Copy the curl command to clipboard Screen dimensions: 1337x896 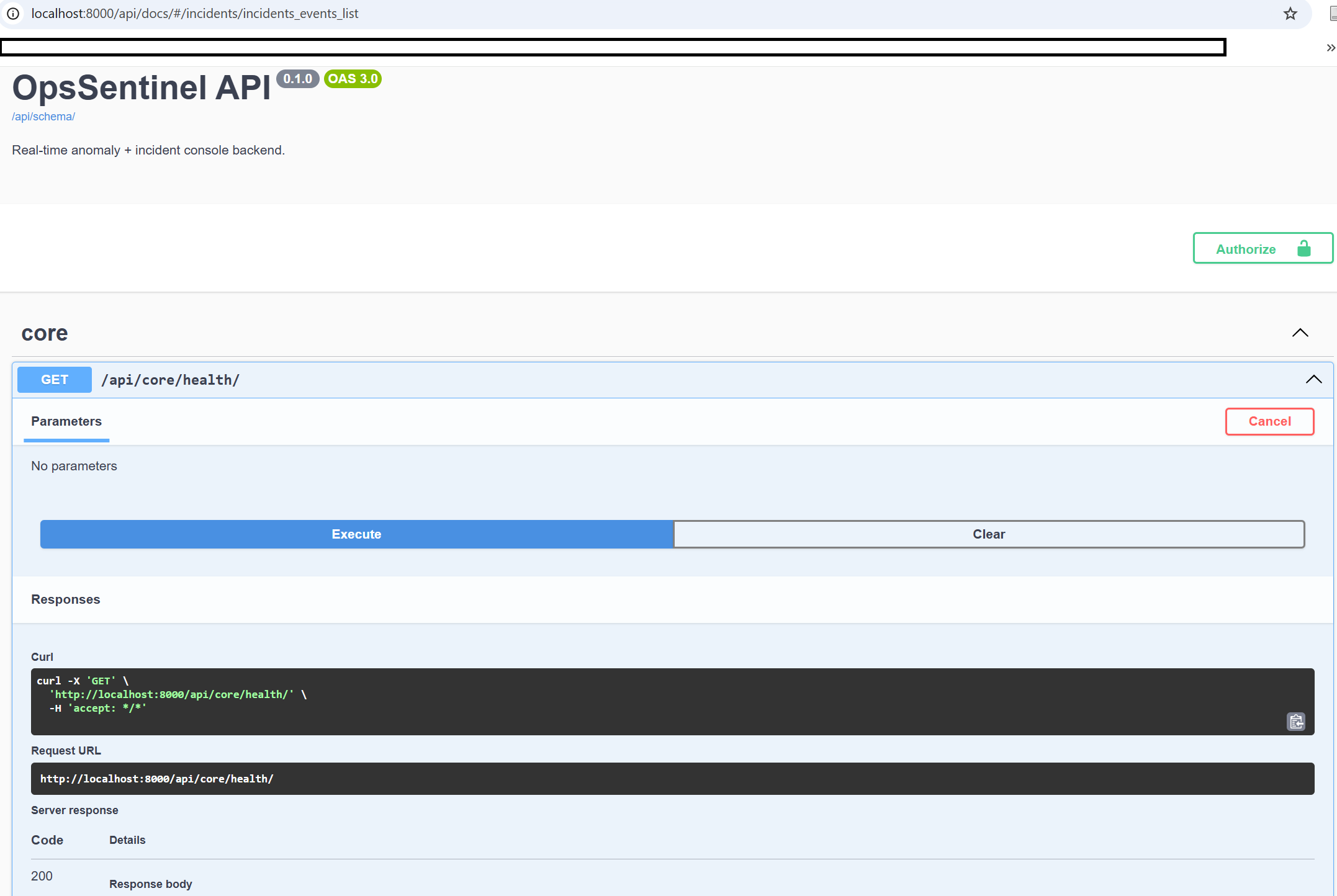1296,722
